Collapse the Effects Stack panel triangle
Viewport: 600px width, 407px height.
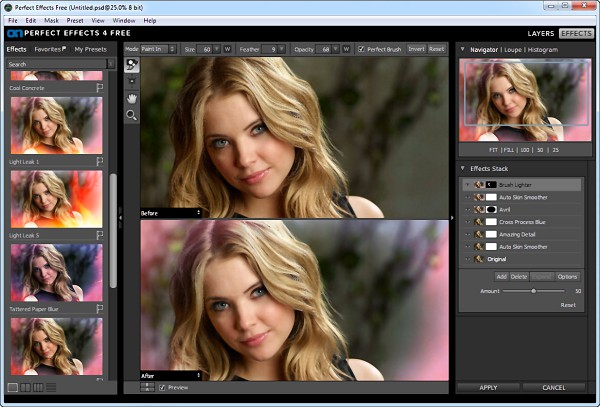pyautogui.click(x=462, y=168)
